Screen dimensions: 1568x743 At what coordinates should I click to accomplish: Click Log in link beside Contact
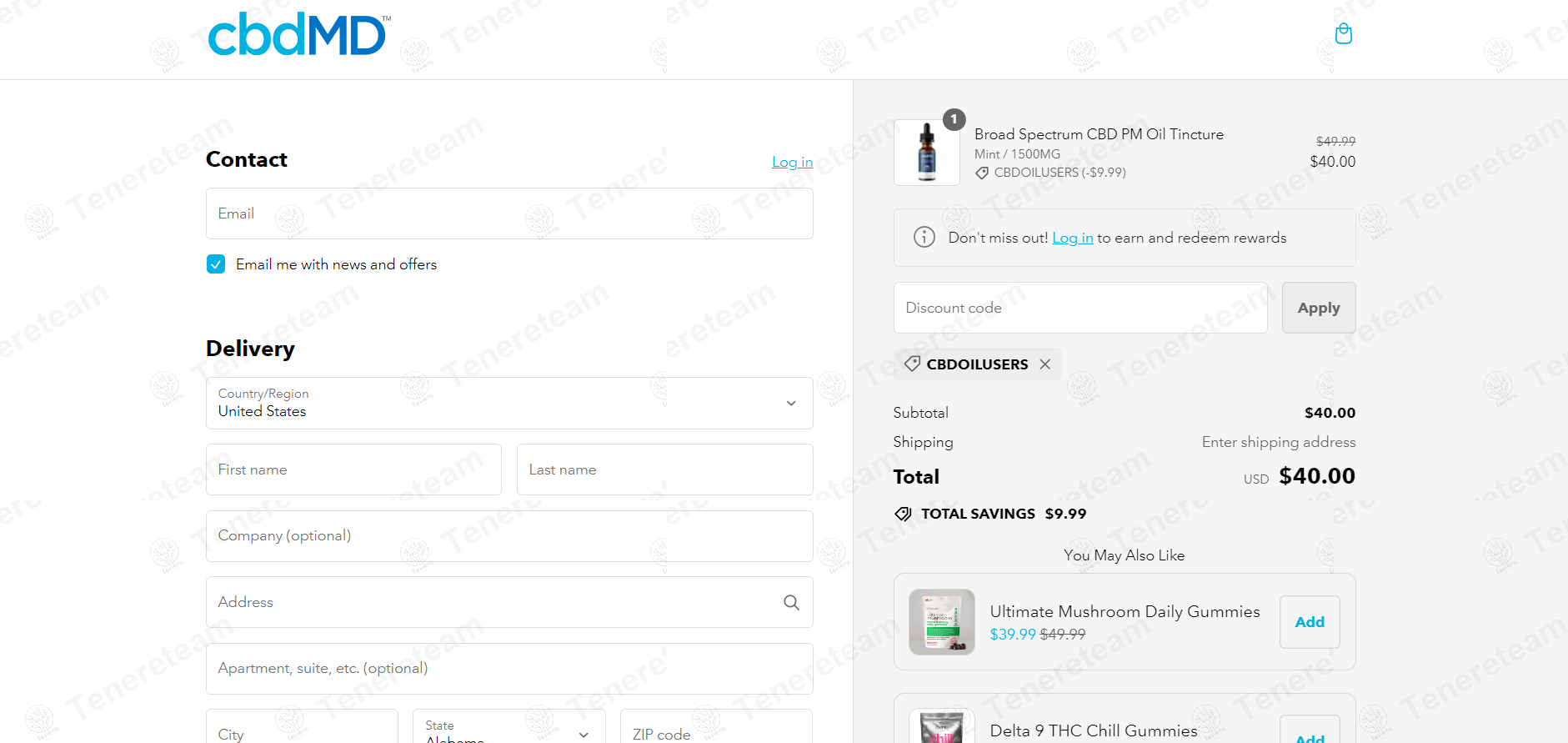(x=792, y=162)
